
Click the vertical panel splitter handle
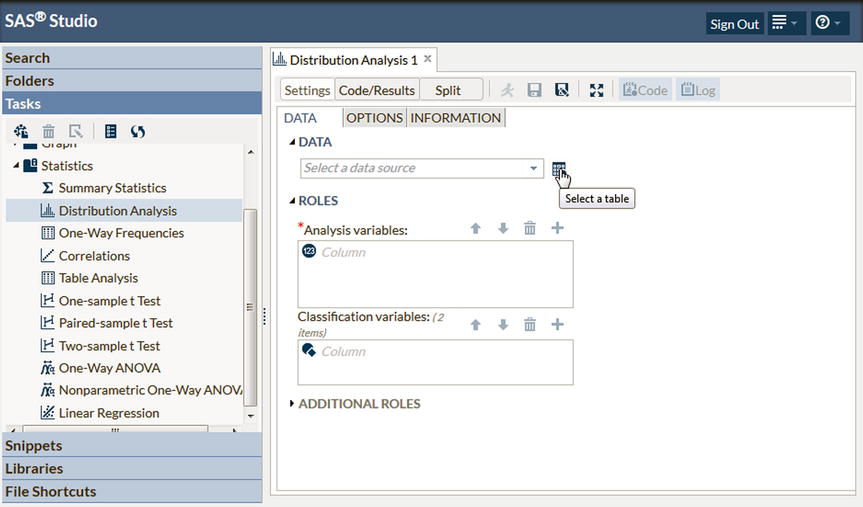[x=265, y=316]
